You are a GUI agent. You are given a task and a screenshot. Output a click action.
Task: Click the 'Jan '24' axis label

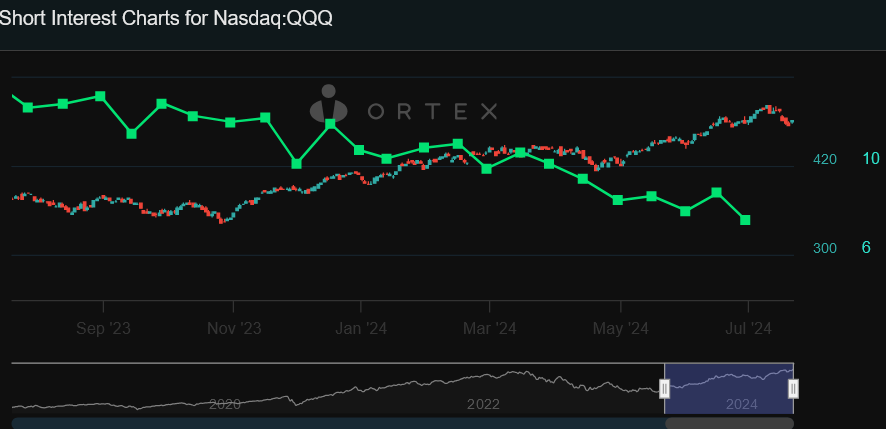(361, 328)
